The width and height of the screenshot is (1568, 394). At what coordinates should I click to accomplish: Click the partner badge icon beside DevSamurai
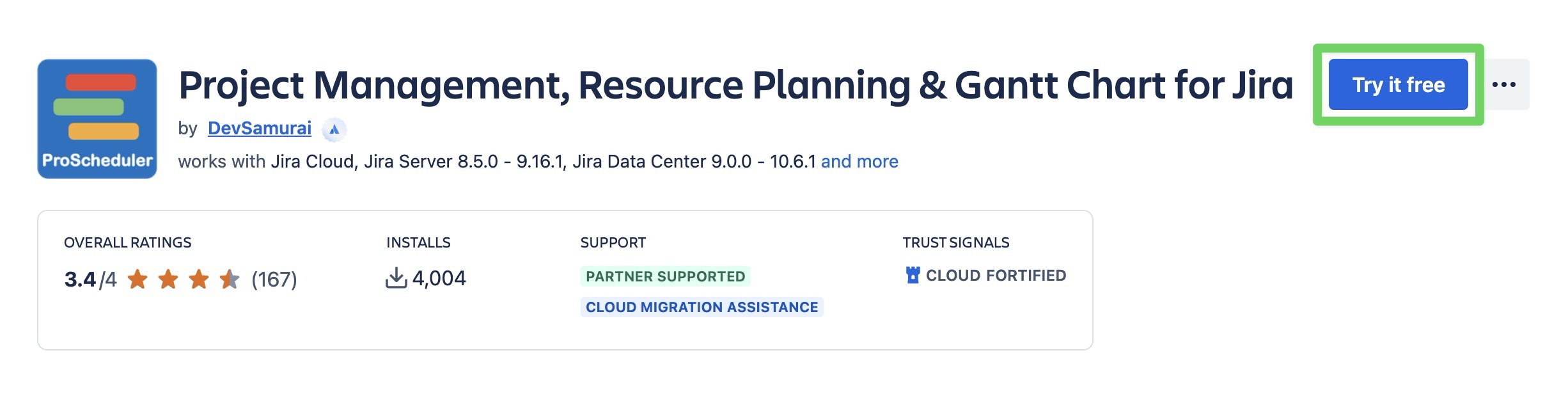(334, 130)
